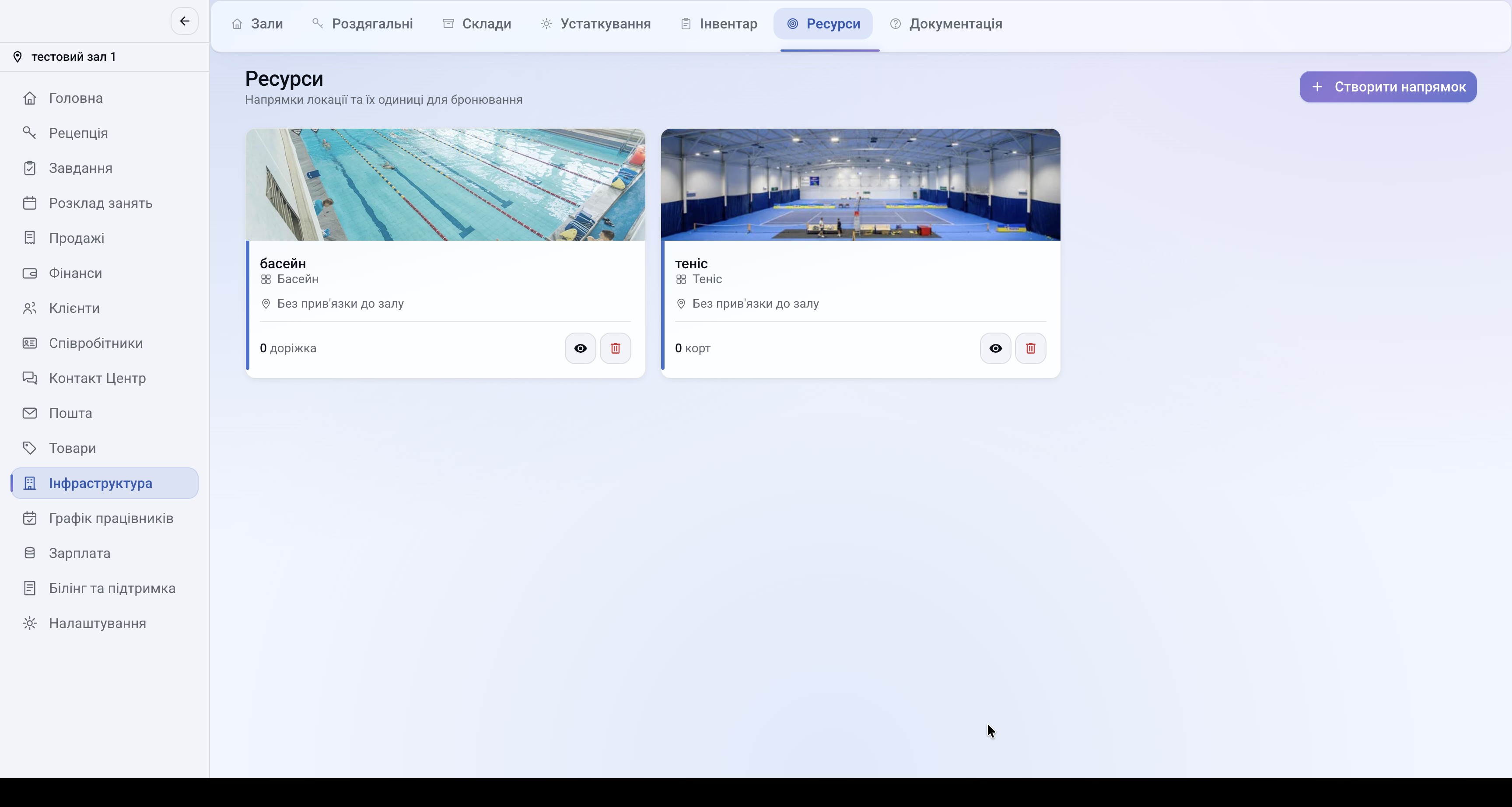The width and height of the screenshot is (1512, 807).
Task: Open the swimming pool photo thumbnail
Action: coord(445,184)
